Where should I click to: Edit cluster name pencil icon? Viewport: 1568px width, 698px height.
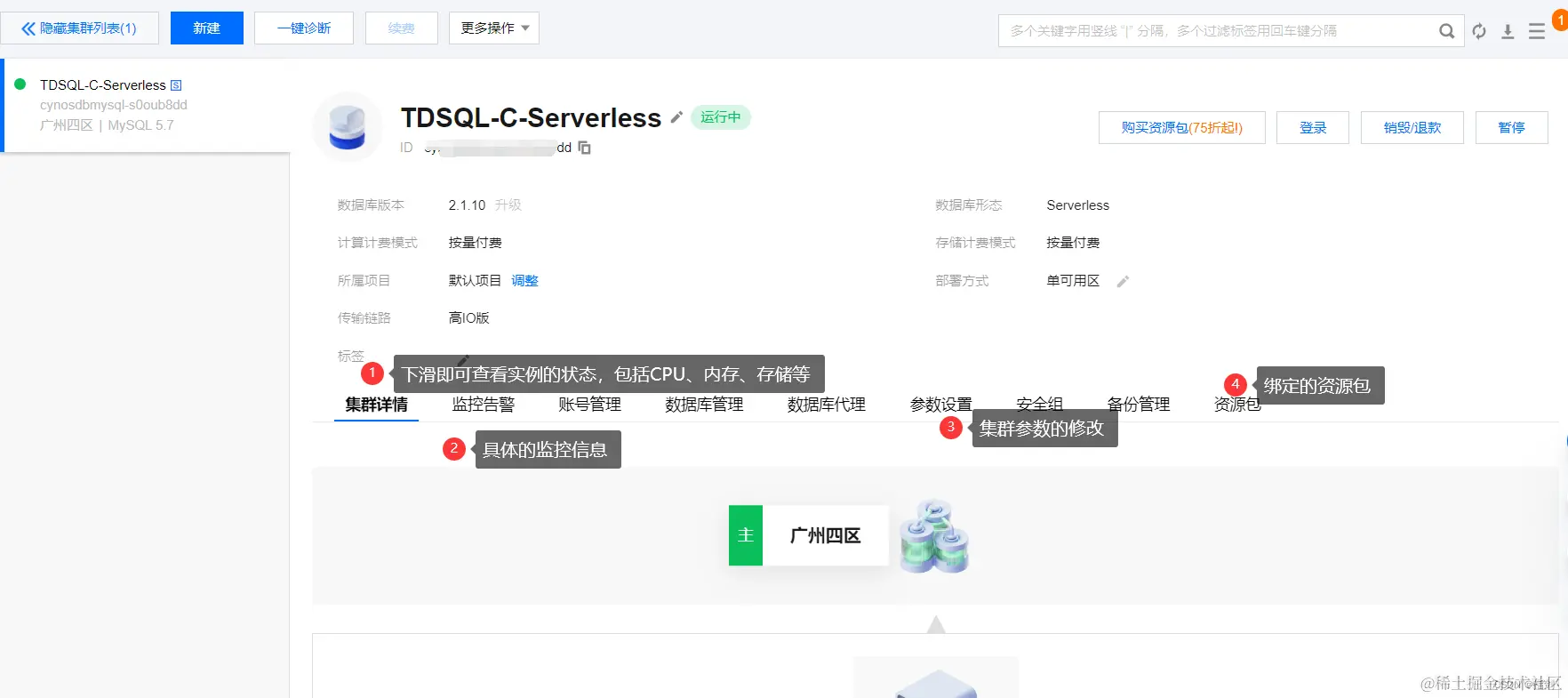click(676, 117)
